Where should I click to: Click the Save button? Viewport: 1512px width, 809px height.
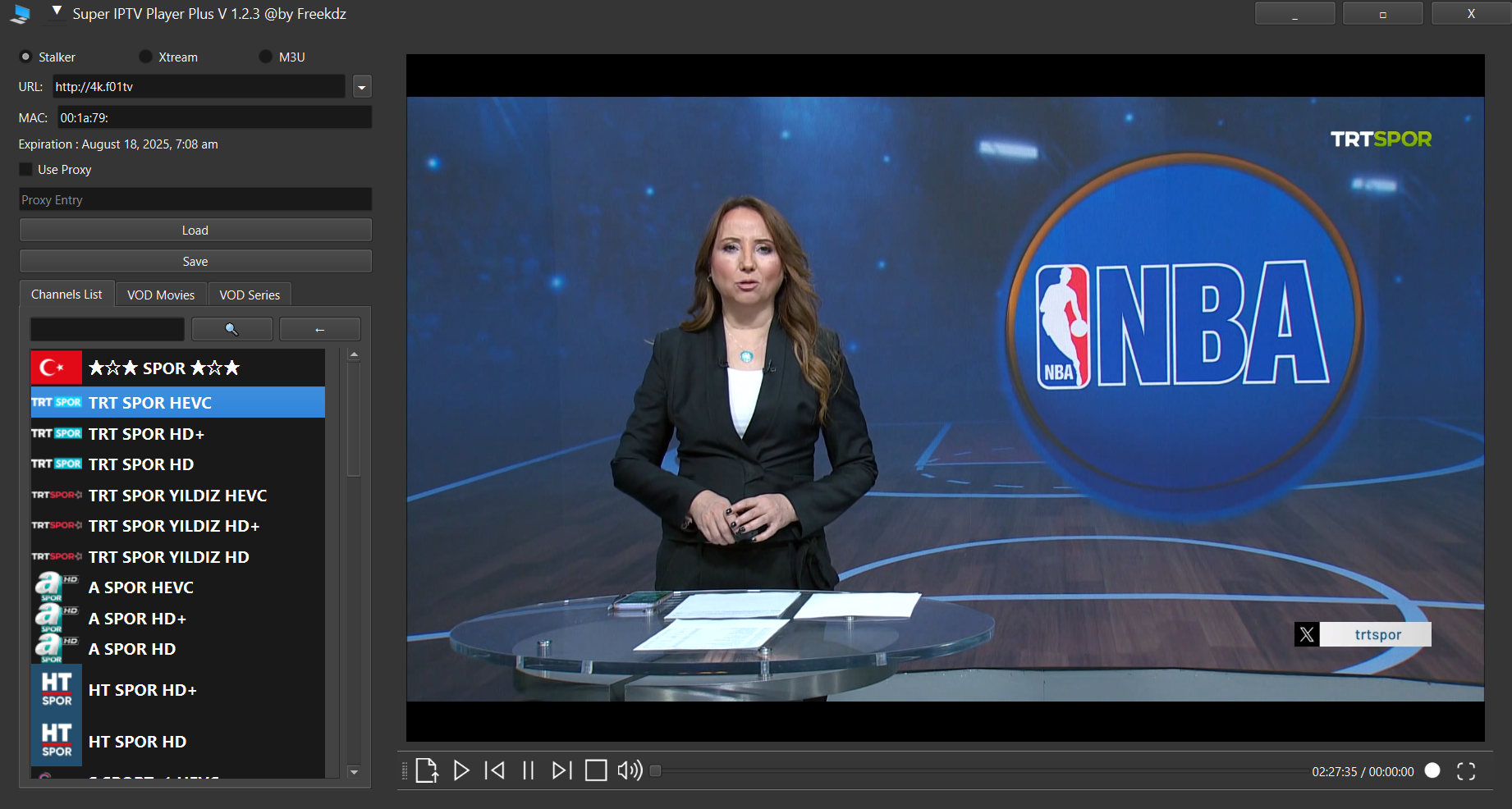click(195, 261)
